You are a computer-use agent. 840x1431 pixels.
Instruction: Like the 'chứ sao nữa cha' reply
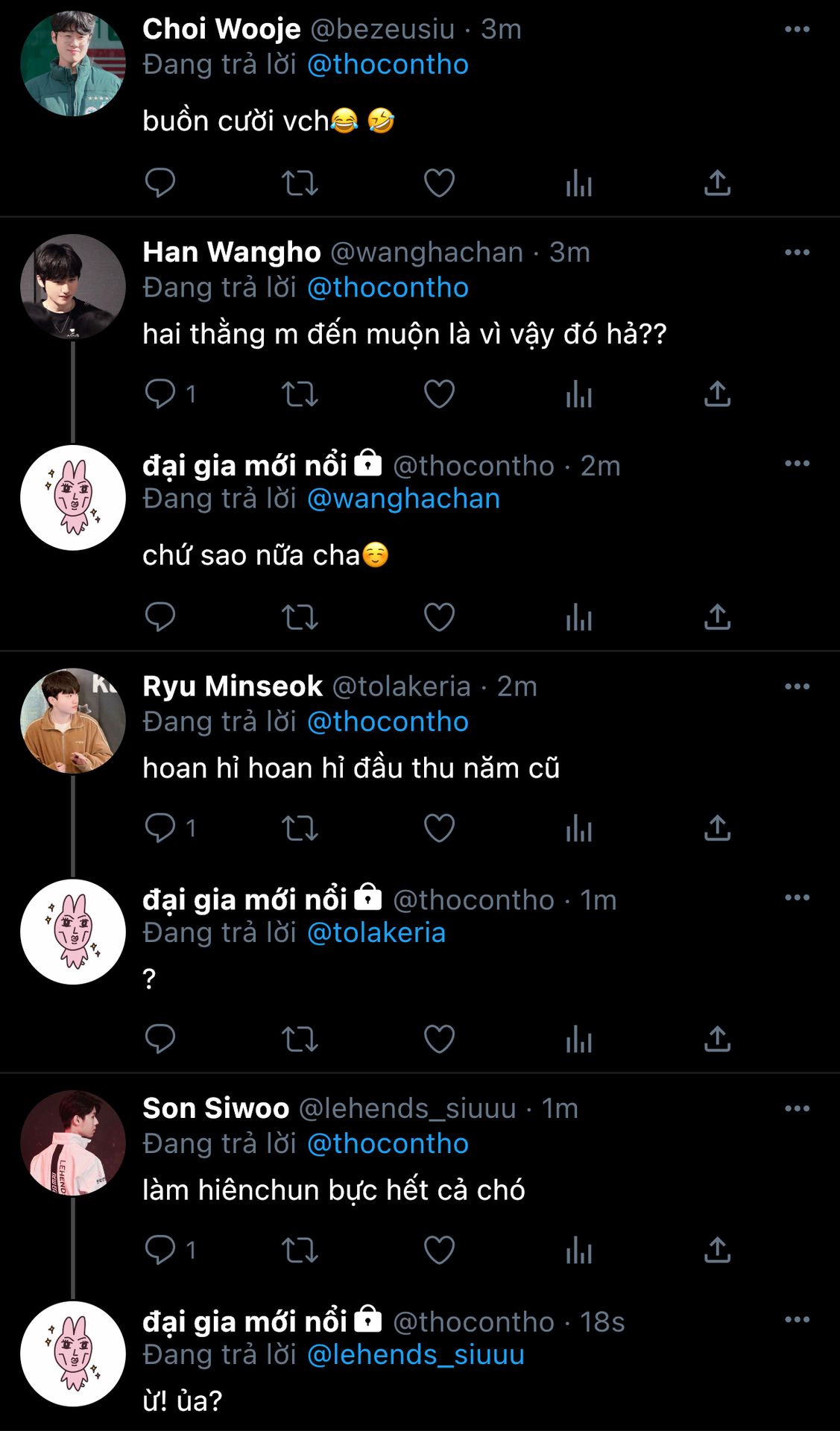pos(439,617)
